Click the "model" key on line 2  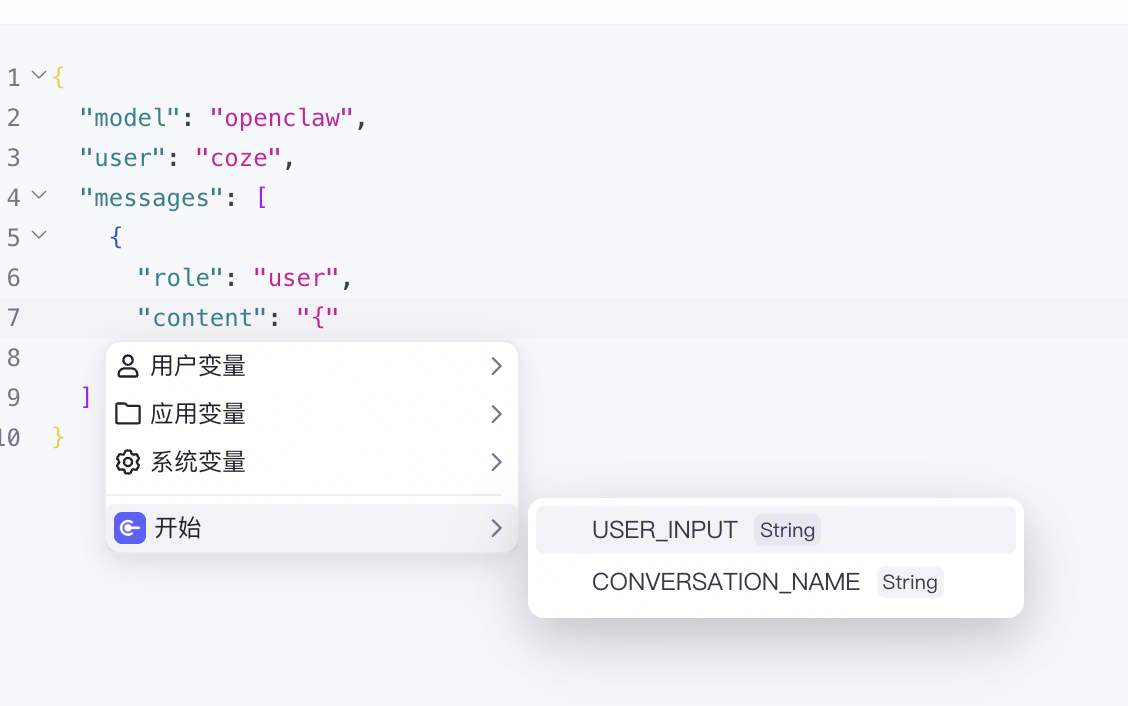[131, 118]
